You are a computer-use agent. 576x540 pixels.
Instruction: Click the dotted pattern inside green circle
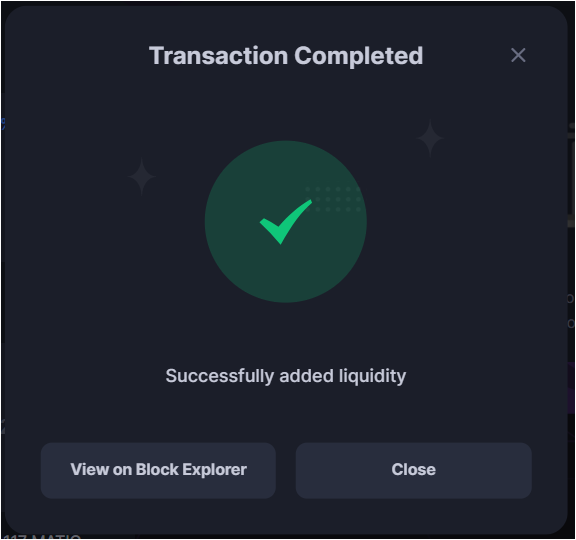coord(333,199)
